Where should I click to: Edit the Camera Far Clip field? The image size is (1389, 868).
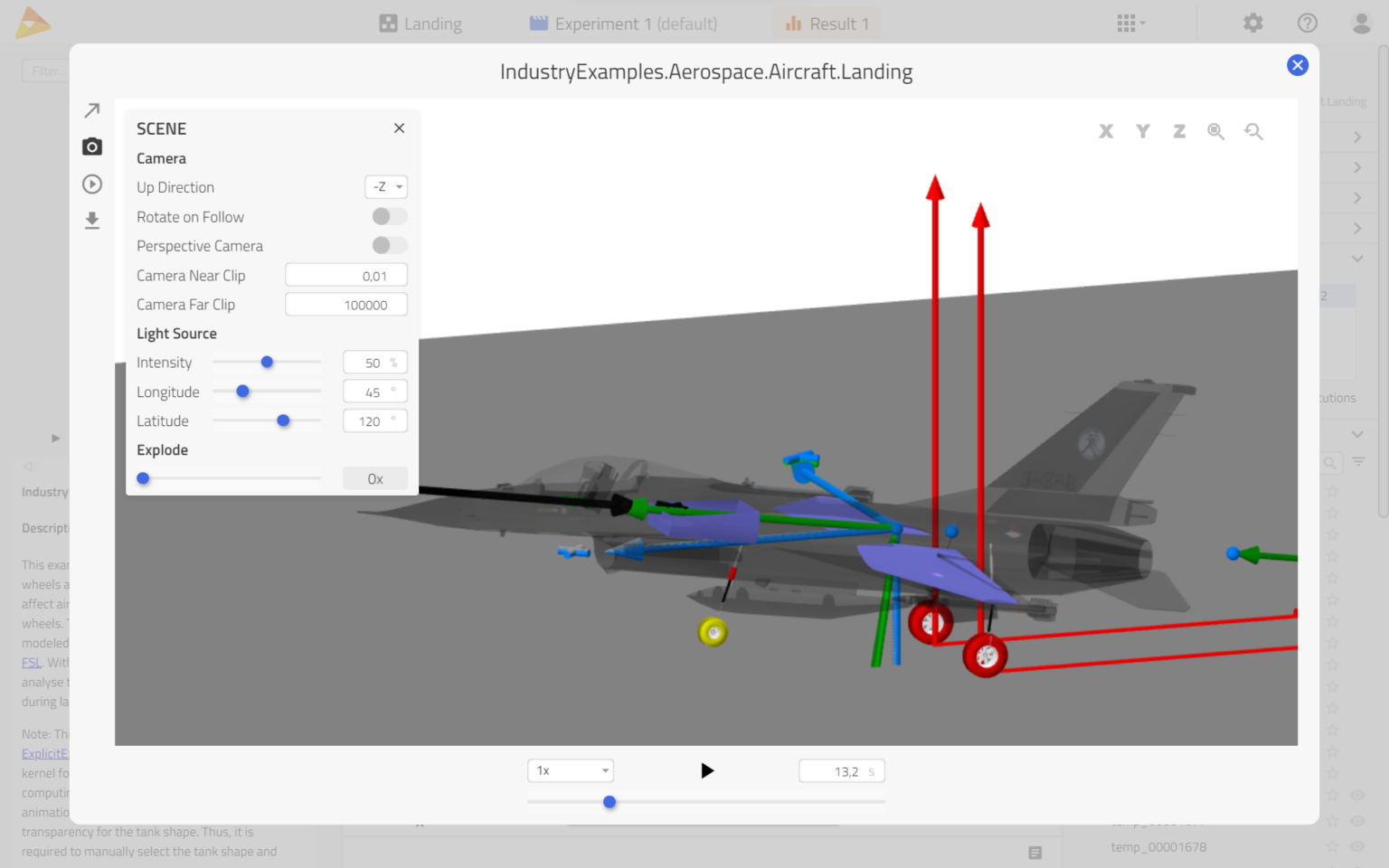pyautogui.click(x=346, y=305)
